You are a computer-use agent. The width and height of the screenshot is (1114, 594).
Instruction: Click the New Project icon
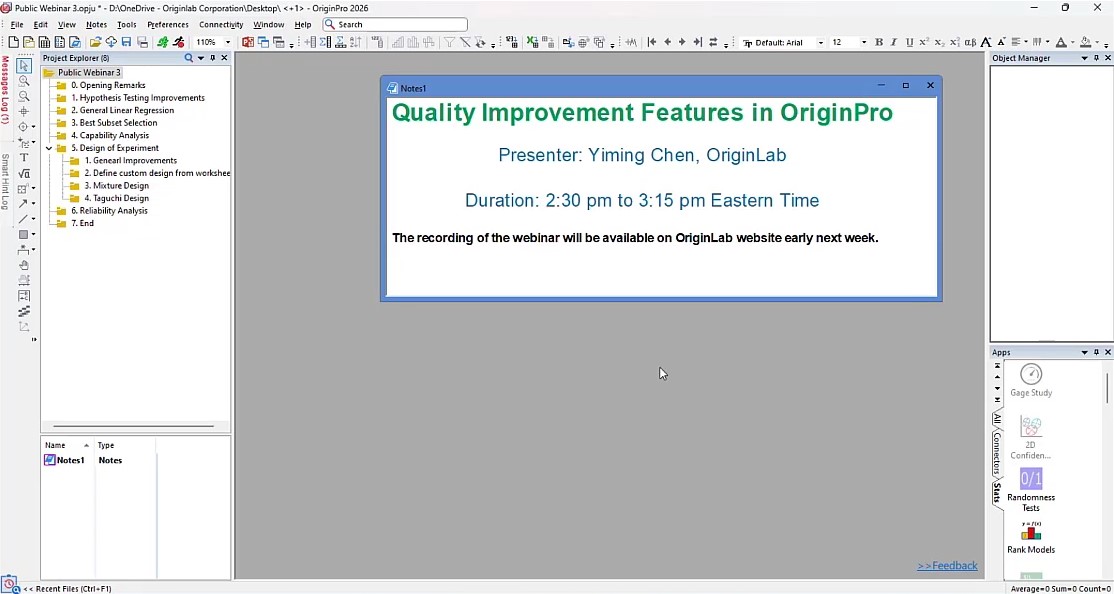(13, 42)
